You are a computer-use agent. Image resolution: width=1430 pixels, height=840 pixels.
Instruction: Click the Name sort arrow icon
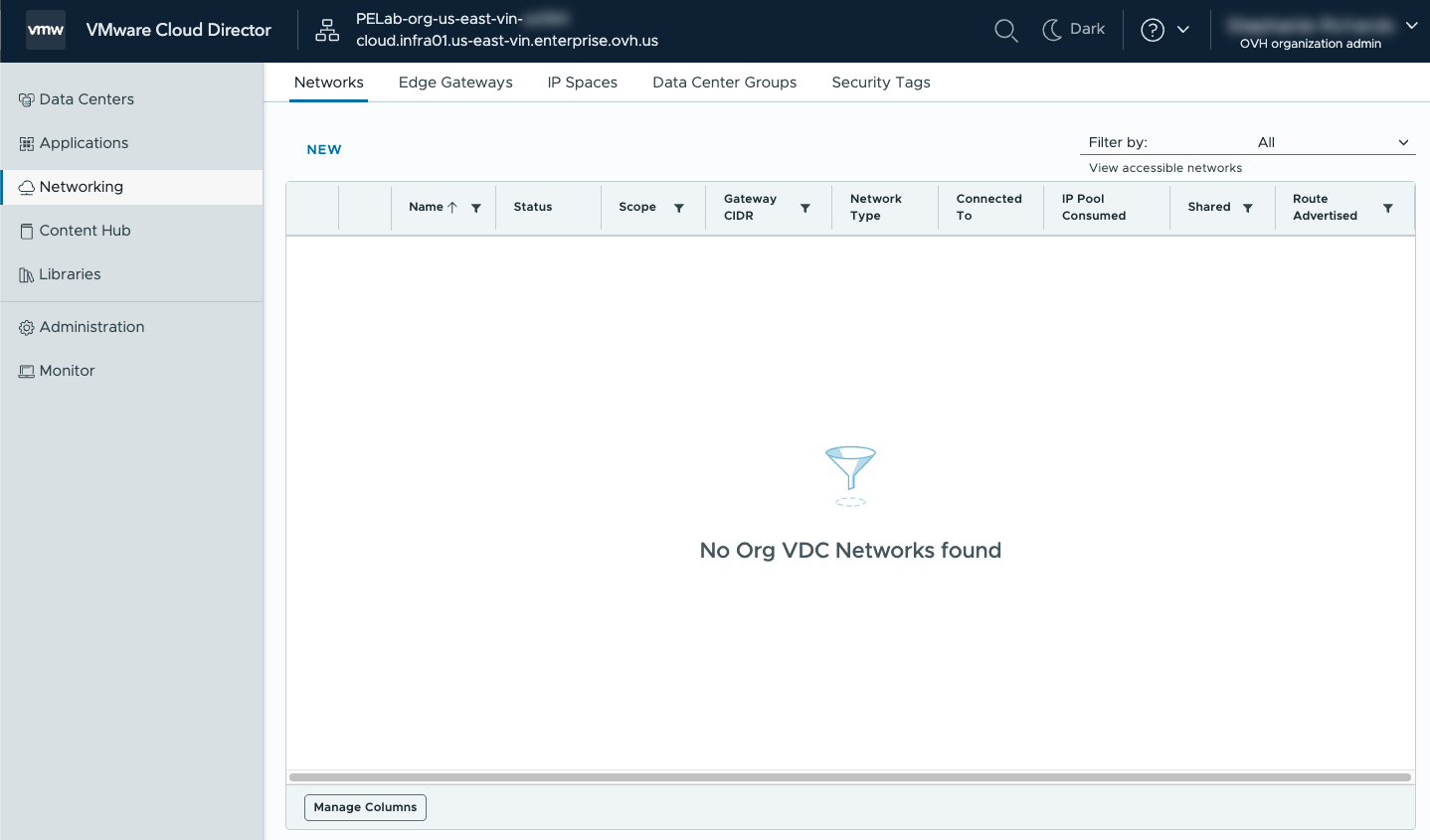[452, 207]
